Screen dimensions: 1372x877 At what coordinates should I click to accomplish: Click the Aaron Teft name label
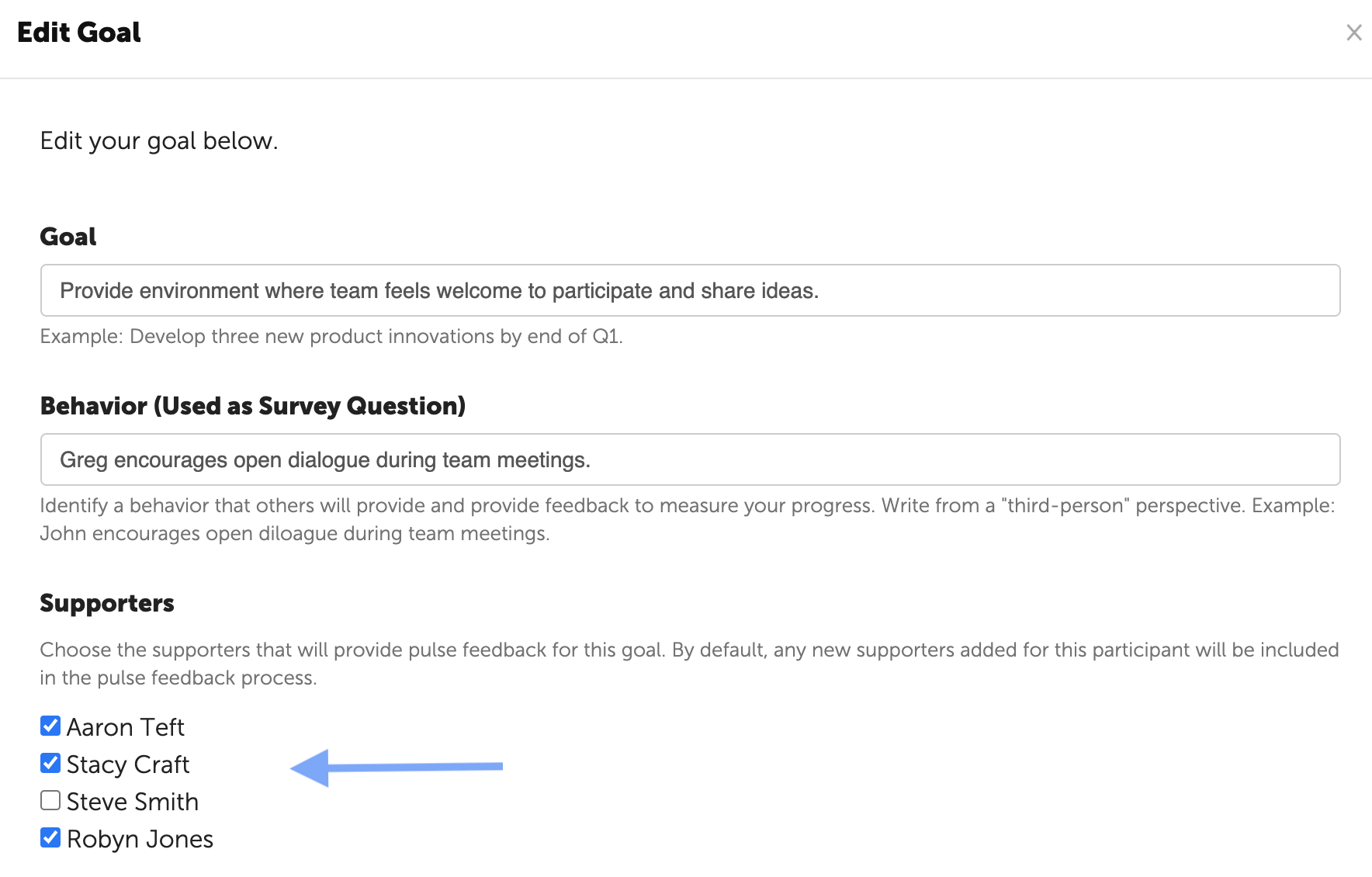click(125, 727)
